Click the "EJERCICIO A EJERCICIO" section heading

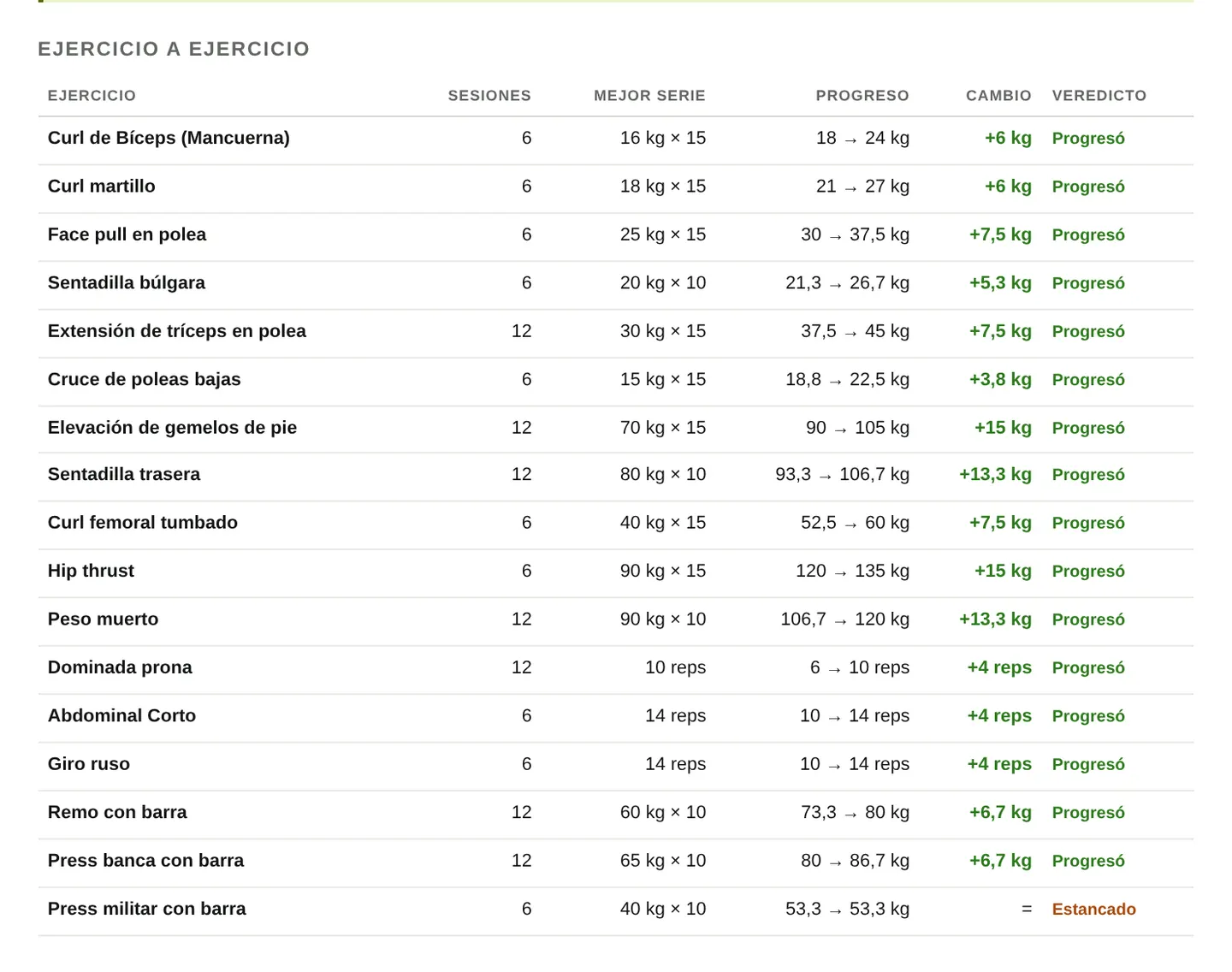point(174,49)
